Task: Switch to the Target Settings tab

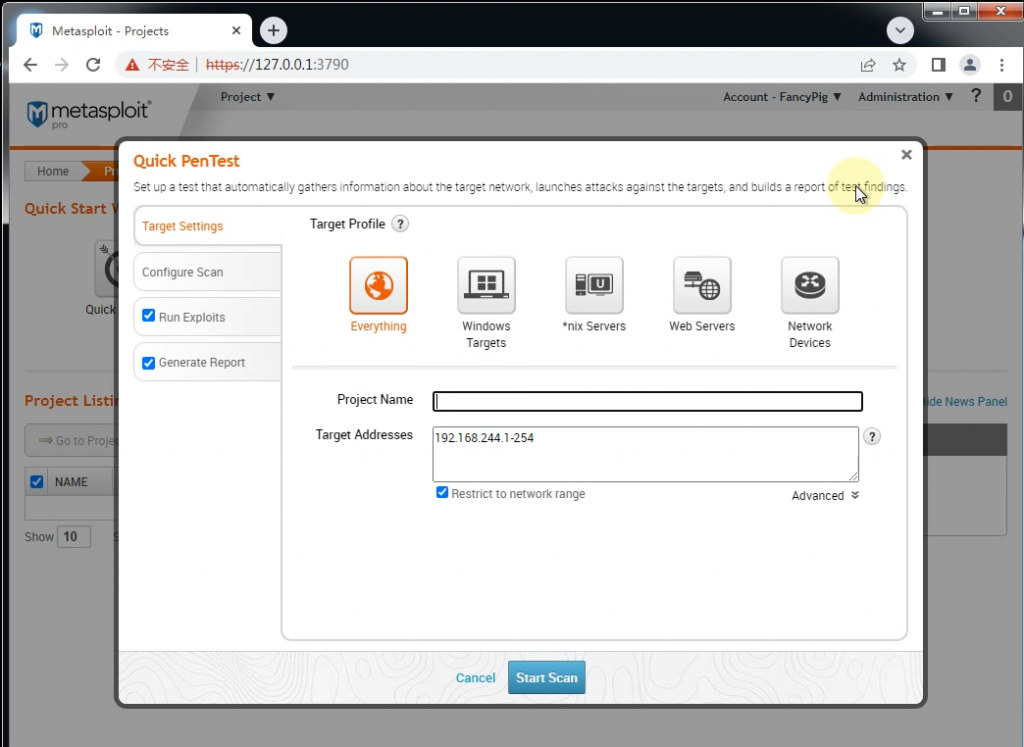Action: (x=208, y=226)
